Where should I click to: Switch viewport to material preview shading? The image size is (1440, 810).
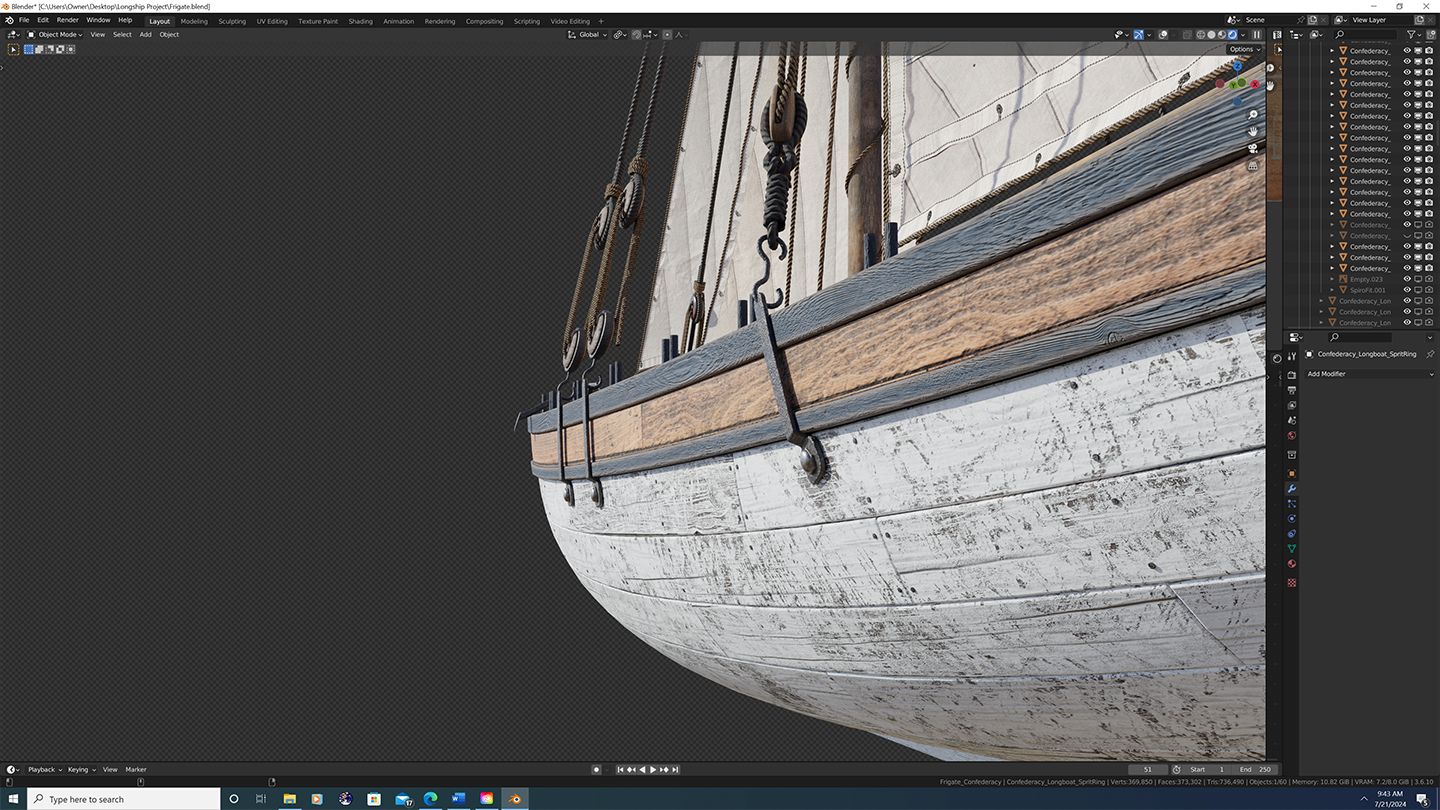click(1221, 34)
